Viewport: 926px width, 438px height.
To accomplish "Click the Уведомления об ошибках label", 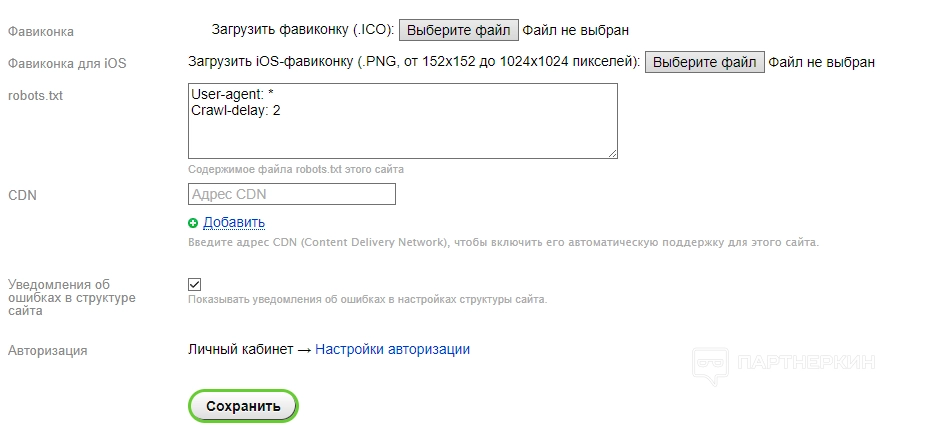I will 71,297.
